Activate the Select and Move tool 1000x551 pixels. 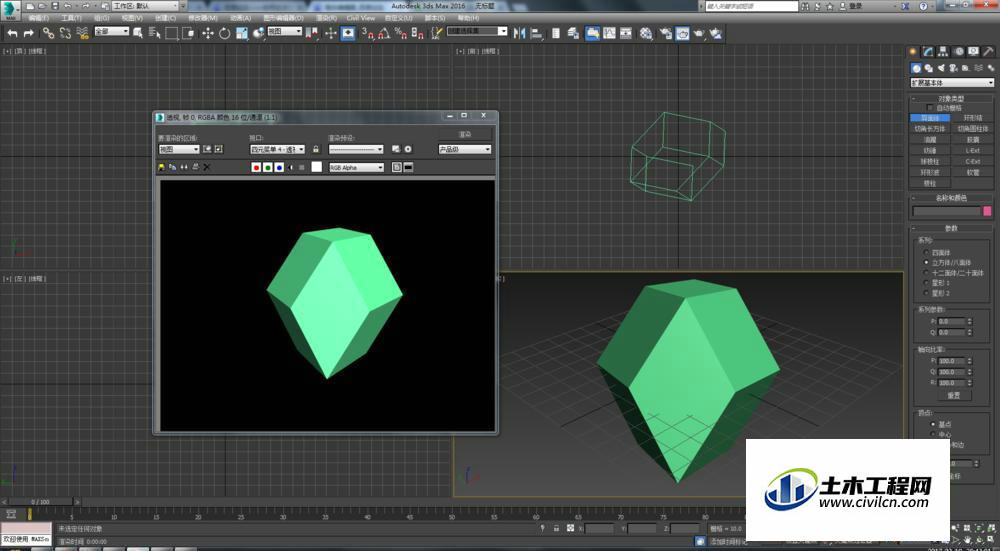[208, 33]
